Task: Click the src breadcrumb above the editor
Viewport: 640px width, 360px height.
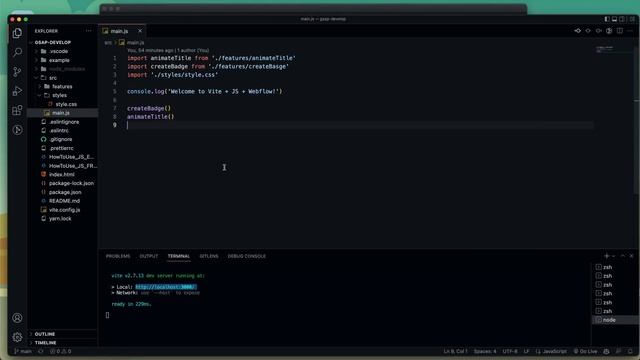Action: pyautogui.click(x=108, y=42)
